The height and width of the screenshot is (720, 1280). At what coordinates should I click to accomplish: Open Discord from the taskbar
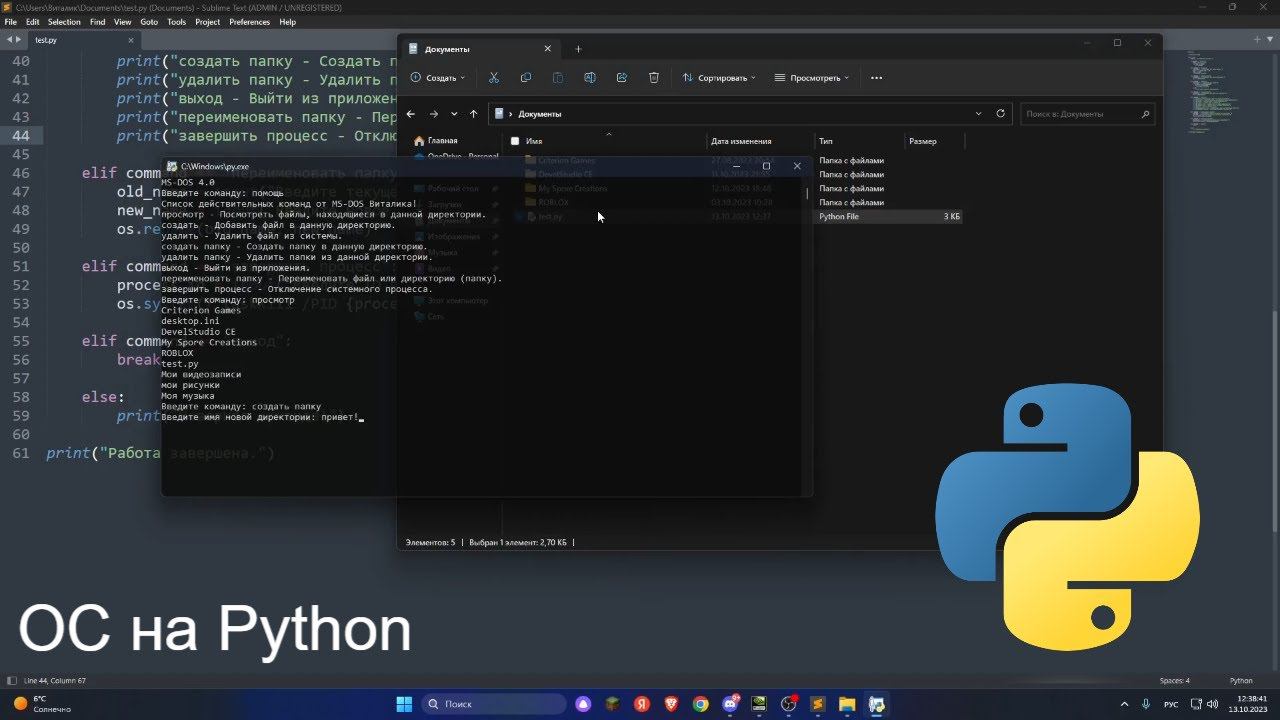[730, 704]
